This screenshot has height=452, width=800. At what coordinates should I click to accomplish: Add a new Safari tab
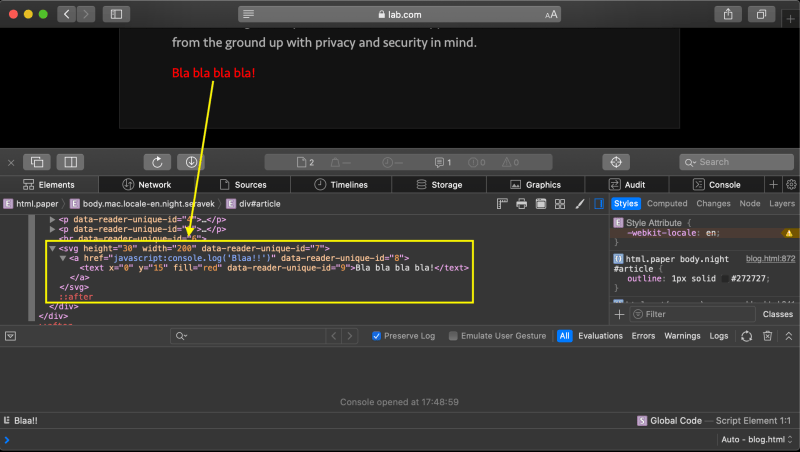(790, 19)
